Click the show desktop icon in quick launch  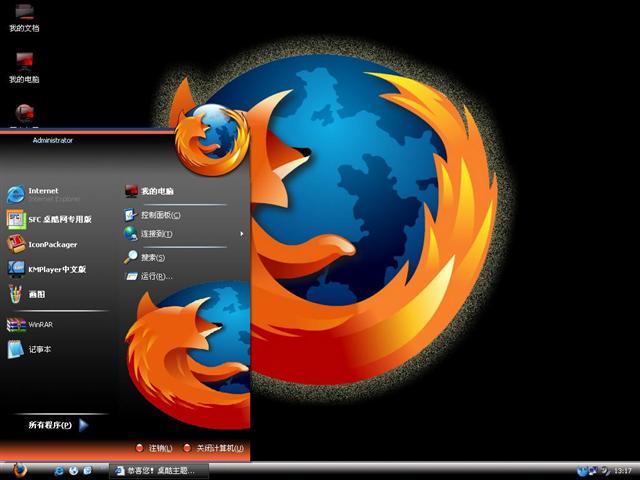[x=87, y=471]
